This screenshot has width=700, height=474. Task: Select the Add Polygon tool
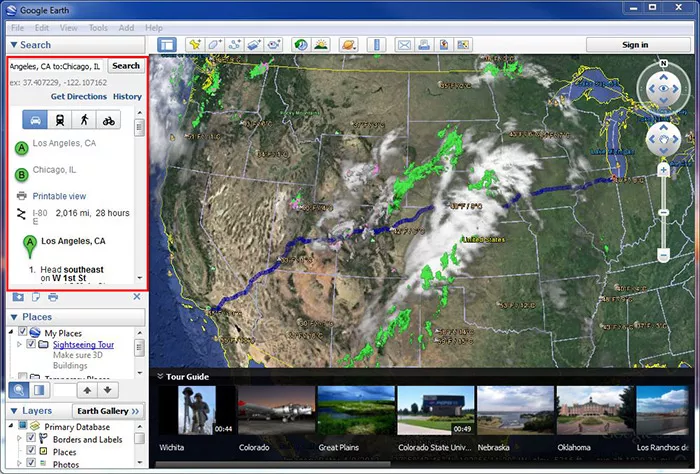click(x=215, y=45)
